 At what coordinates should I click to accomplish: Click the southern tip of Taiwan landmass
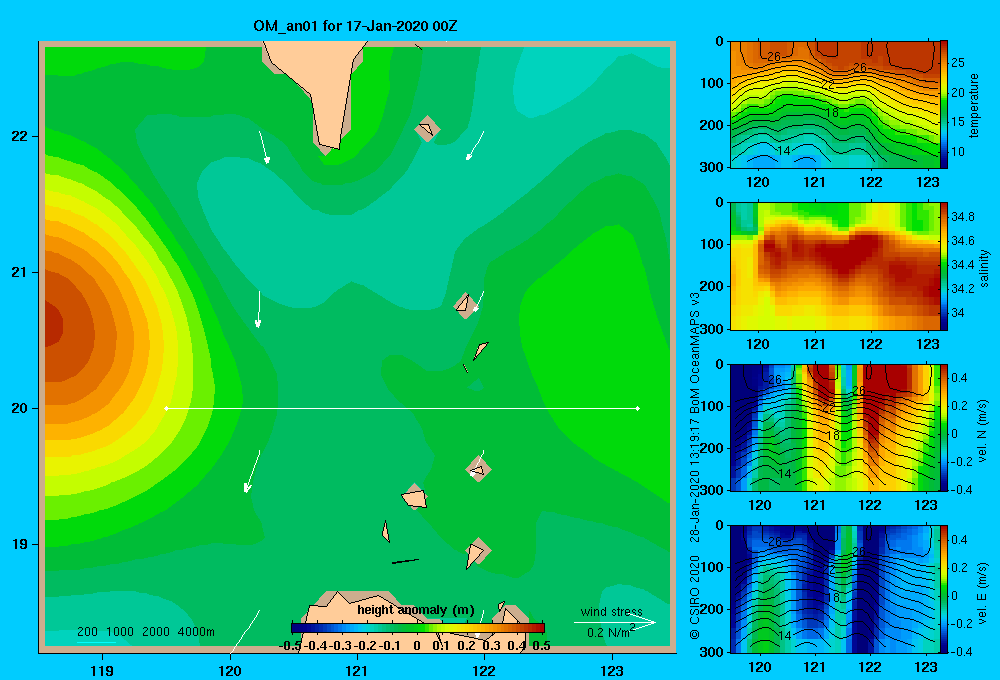(x=330, y=147)
